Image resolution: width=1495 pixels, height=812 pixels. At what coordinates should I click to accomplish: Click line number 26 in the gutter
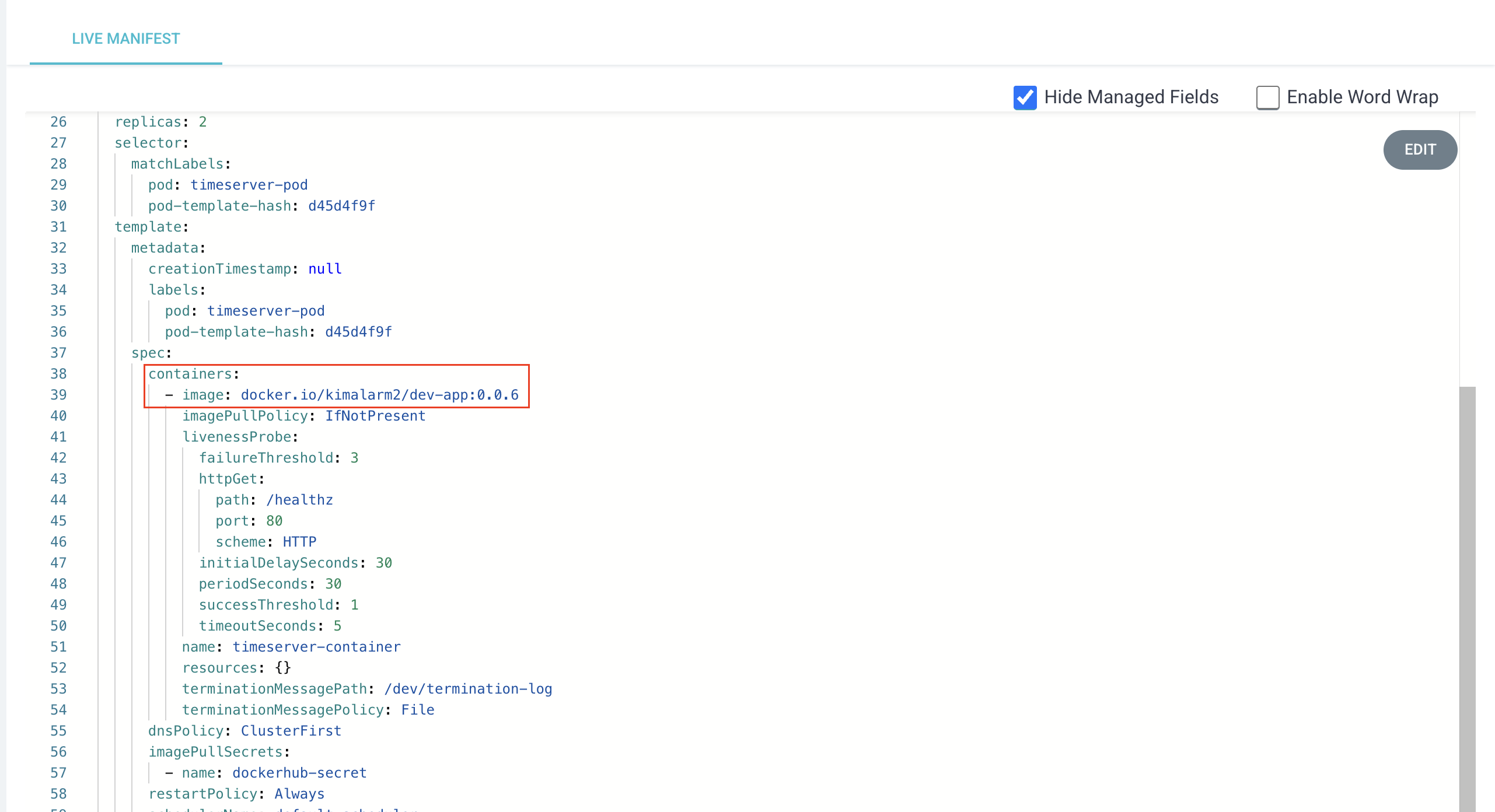tap(58, 122)
